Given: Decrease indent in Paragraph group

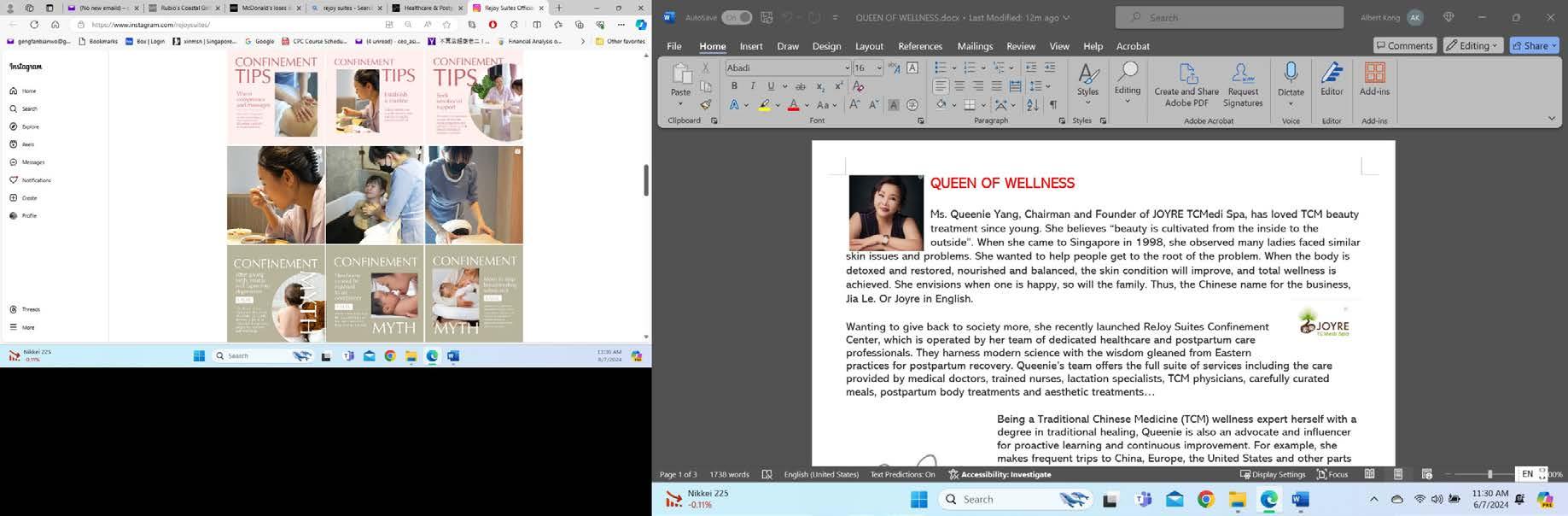Looking at the screenshot, I should (1031, 67).
